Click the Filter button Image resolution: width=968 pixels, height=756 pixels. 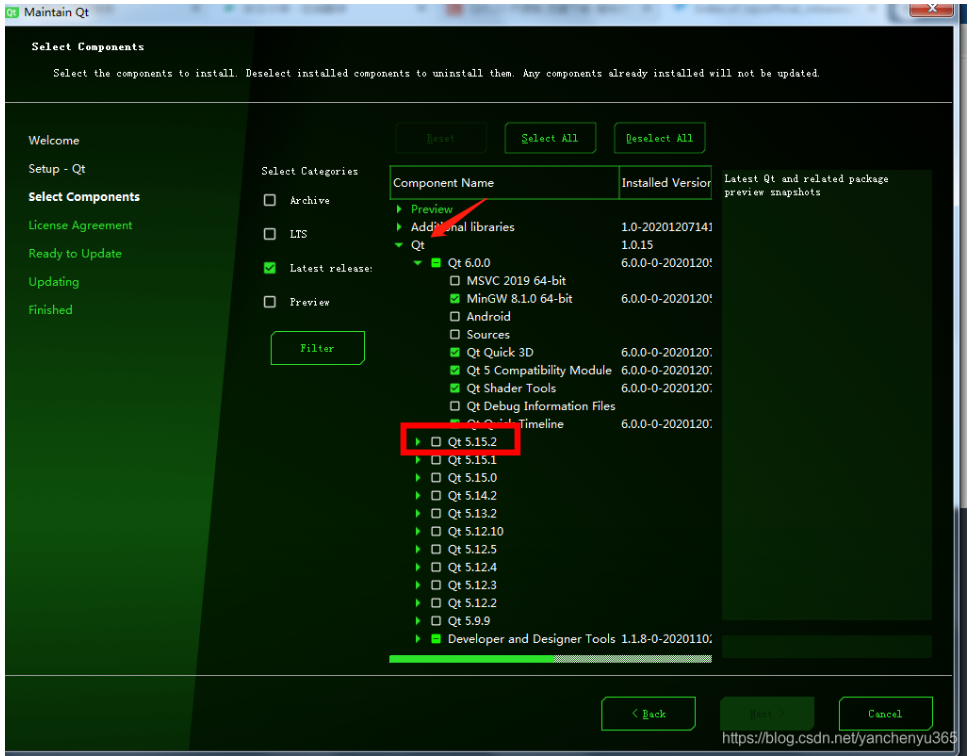pyautogui.click(x=317, y=348)
